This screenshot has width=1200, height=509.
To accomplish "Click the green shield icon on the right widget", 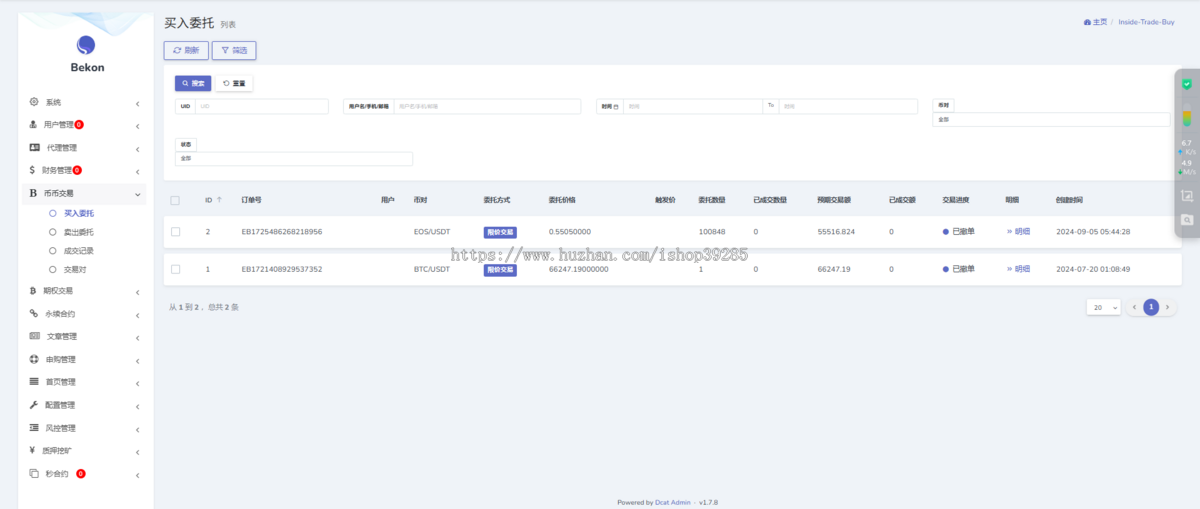I will pyautogui.click(x=1187, y=83).
